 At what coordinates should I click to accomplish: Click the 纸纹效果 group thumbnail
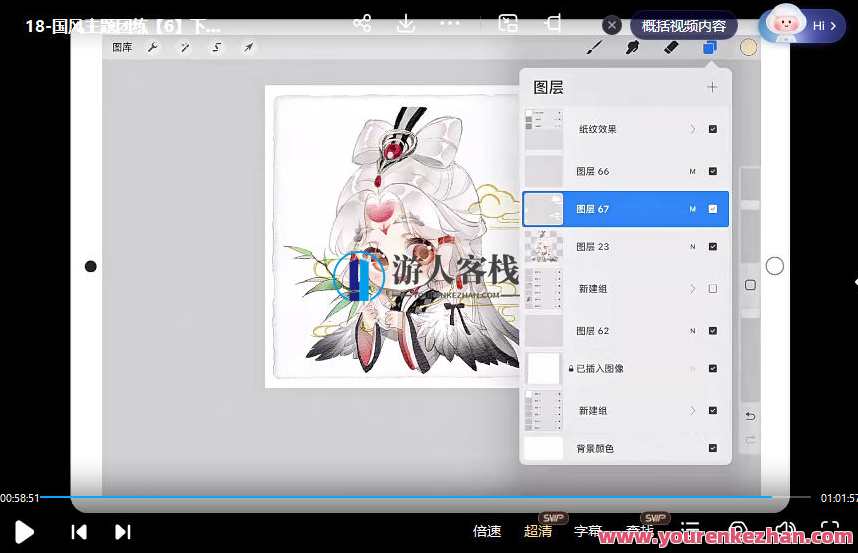coord(543,129)
